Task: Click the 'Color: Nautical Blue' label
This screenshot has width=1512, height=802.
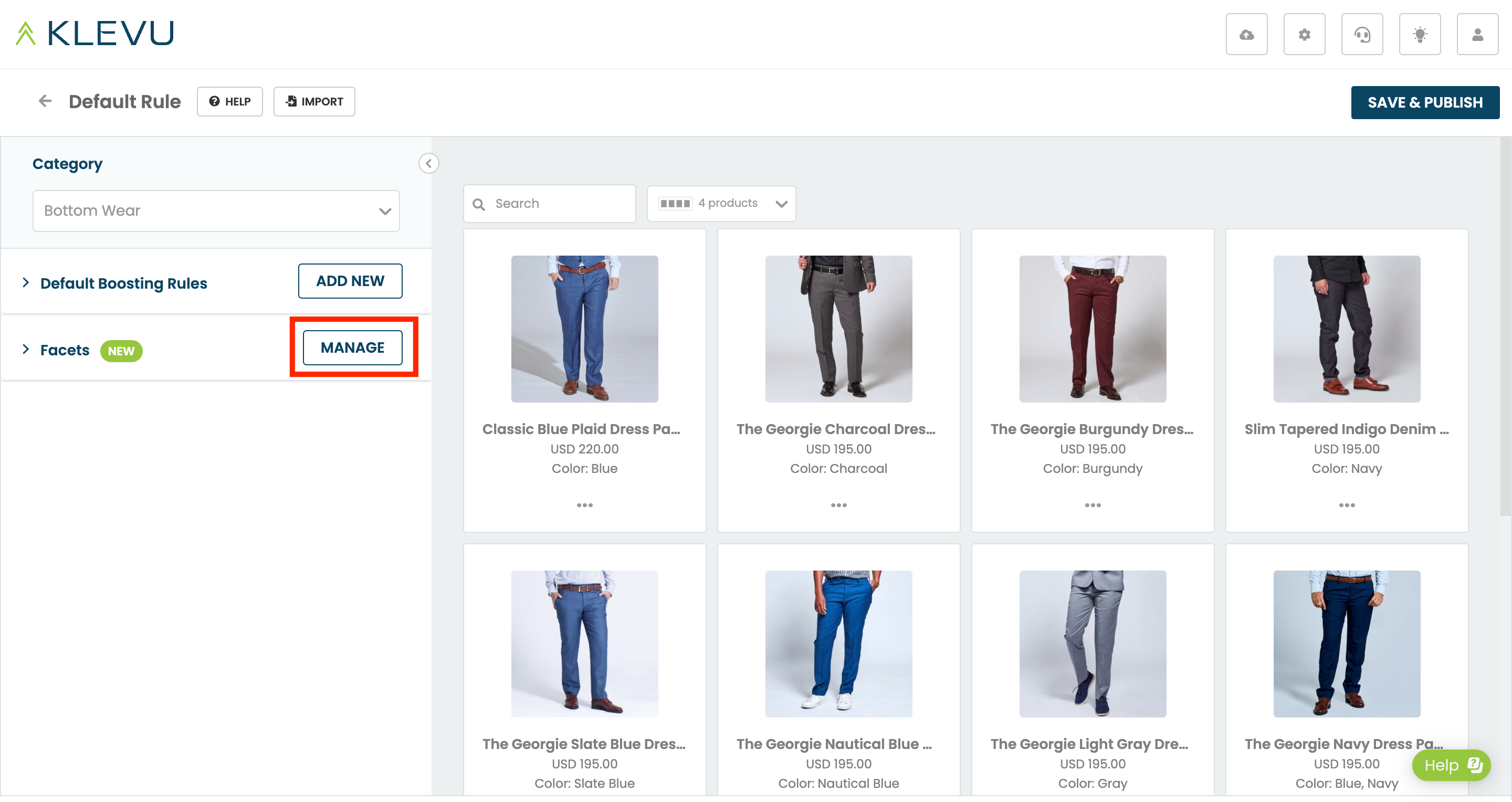Action: pos(839,784)
